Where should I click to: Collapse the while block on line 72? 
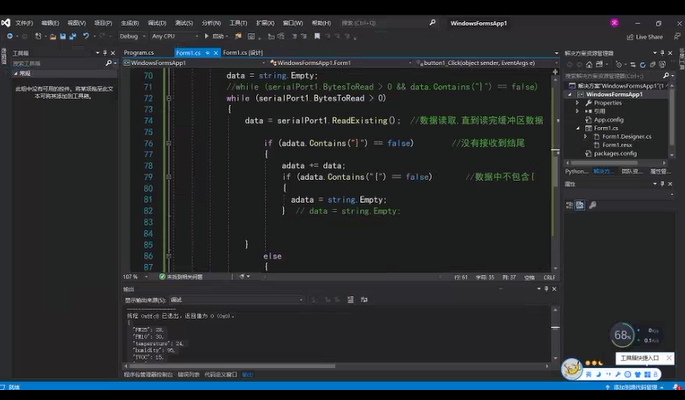(x=169, y=98)
